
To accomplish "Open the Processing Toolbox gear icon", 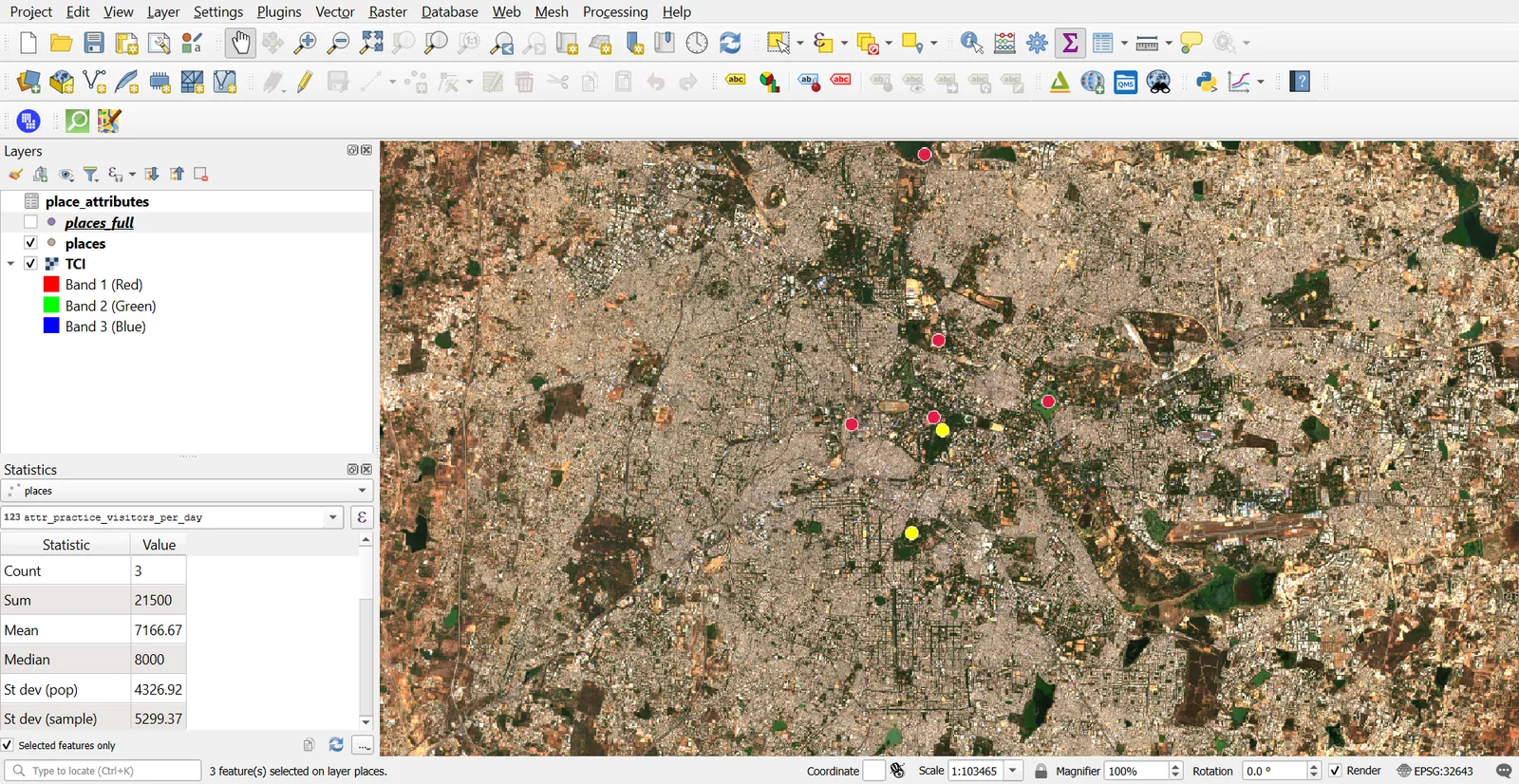I will pyautogui.click(x=1038, y=43).
